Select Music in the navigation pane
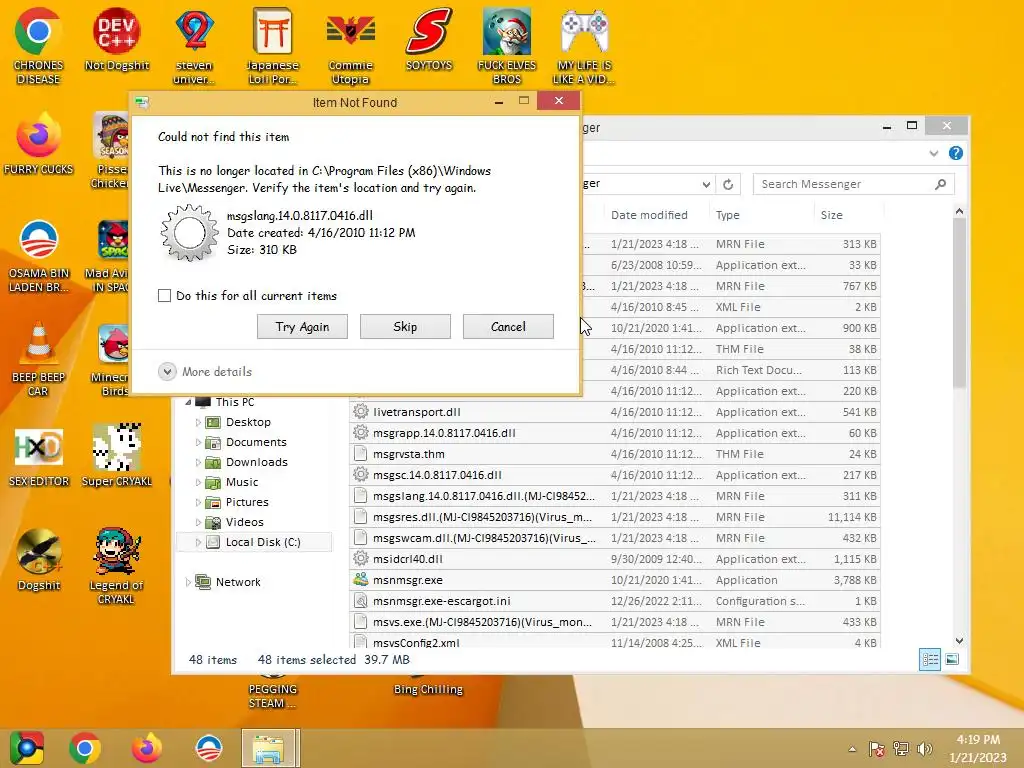This screenshot has height=768, width=1024. [x=242, y=482]
